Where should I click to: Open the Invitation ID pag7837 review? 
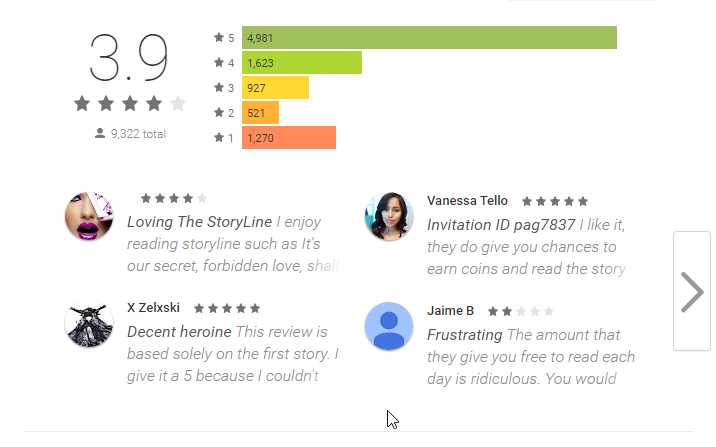point(527,246)
